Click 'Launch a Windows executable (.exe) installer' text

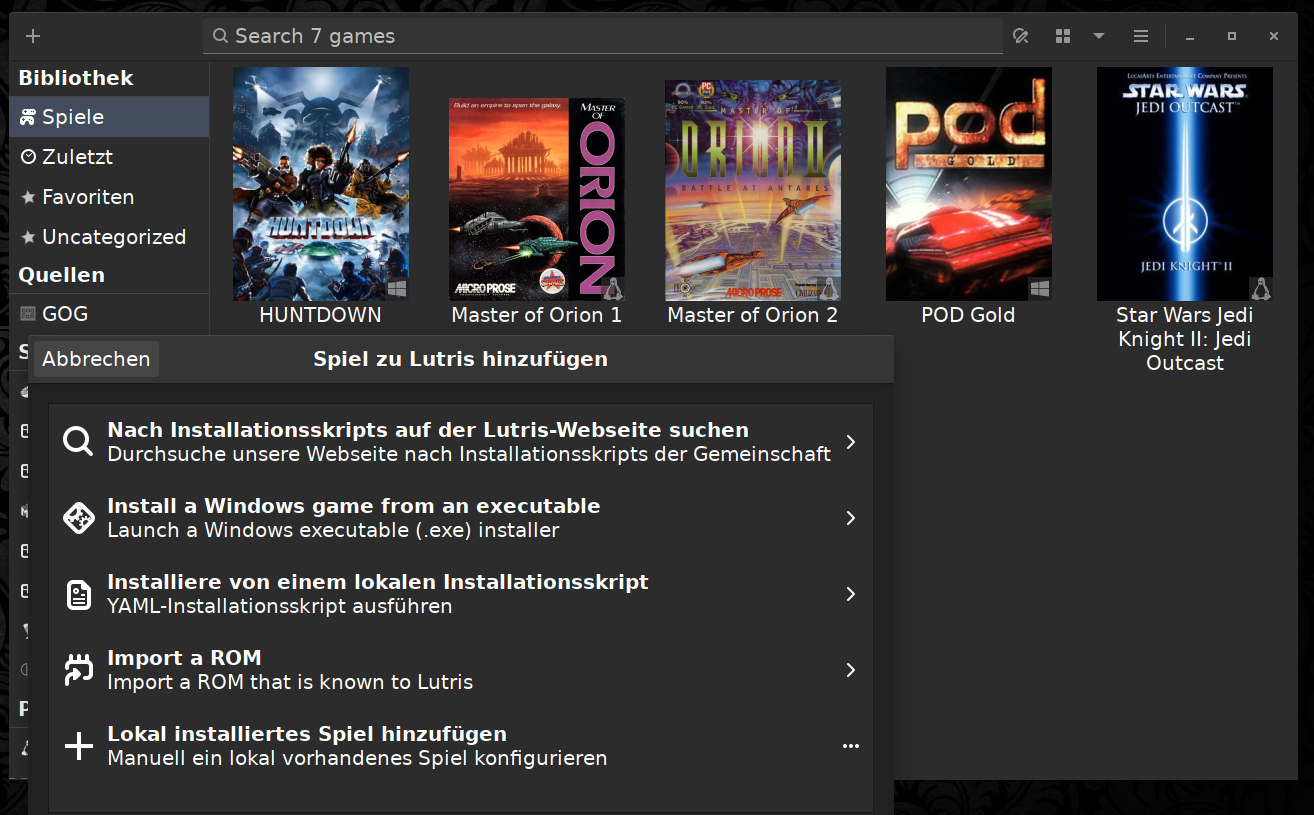333,530
